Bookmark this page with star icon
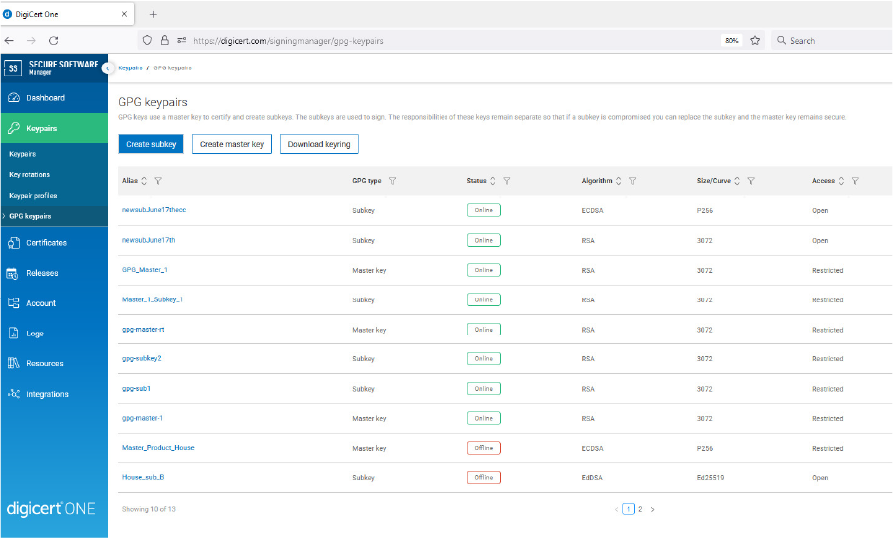This screenshot has width=893, height=538. tap(755, 41)
